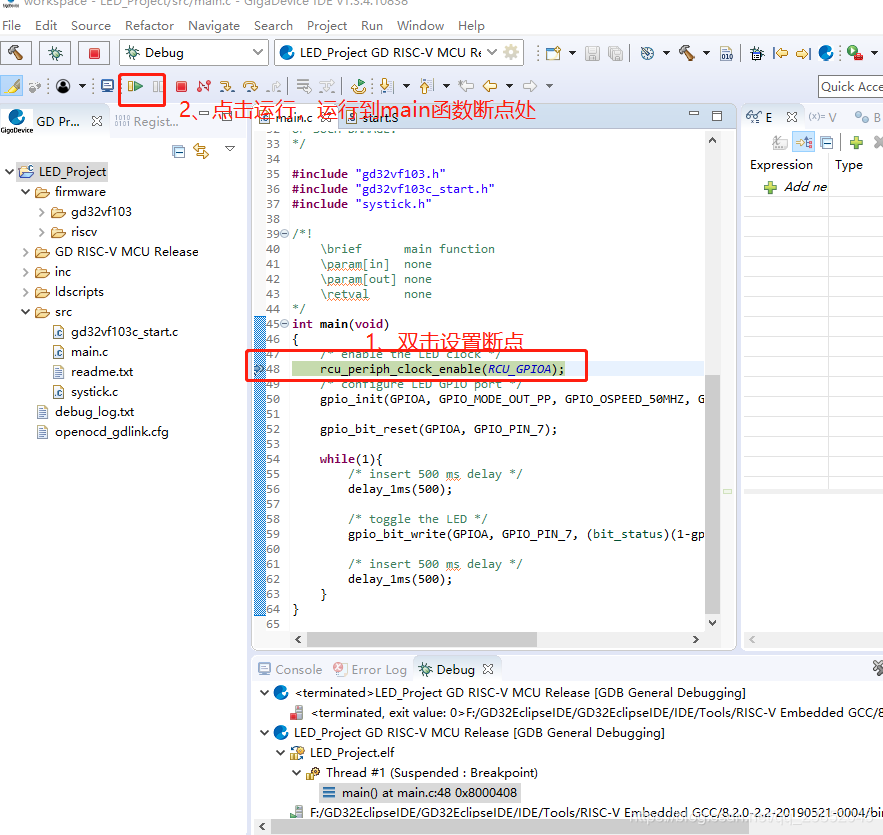Click the Step Over icon
Image resolution: width=883 pixels, height=835 pixels.
tap(251, 86)
